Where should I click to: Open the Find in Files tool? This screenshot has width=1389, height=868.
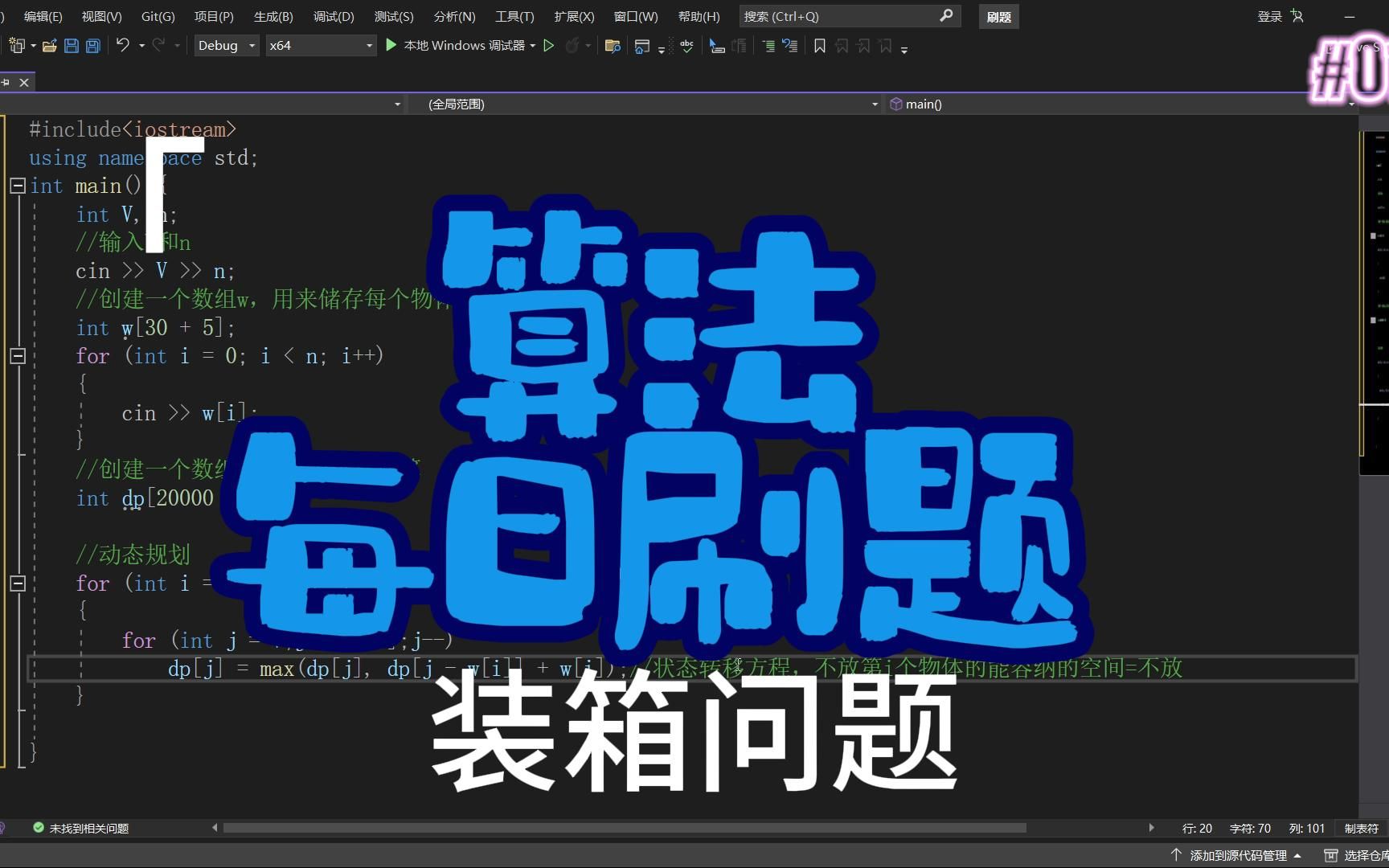coord(613,46)
